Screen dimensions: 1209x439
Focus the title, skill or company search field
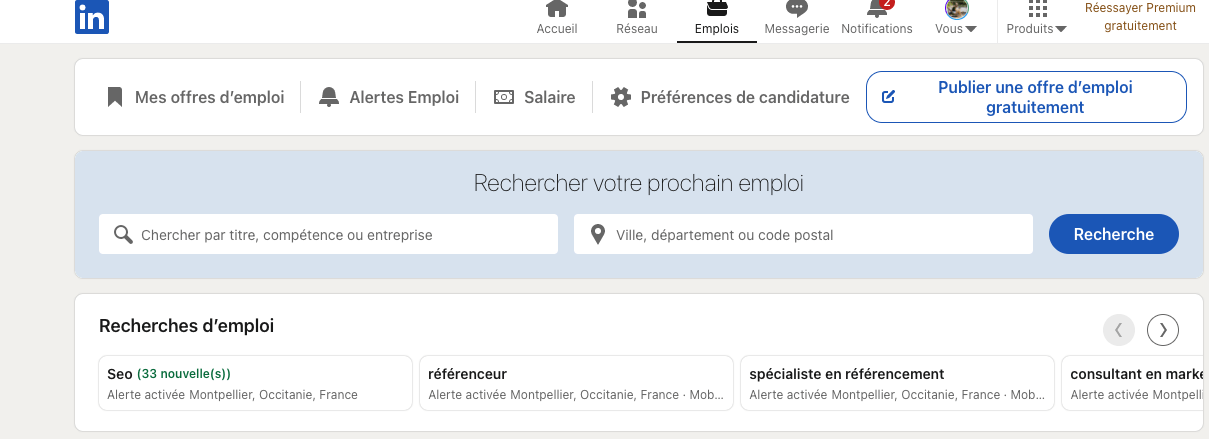pos(328,234)
